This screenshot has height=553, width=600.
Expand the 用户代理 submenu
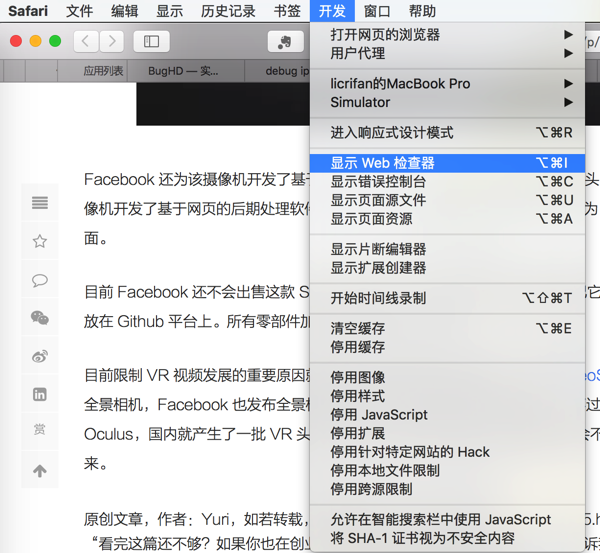tap(447, 54)
